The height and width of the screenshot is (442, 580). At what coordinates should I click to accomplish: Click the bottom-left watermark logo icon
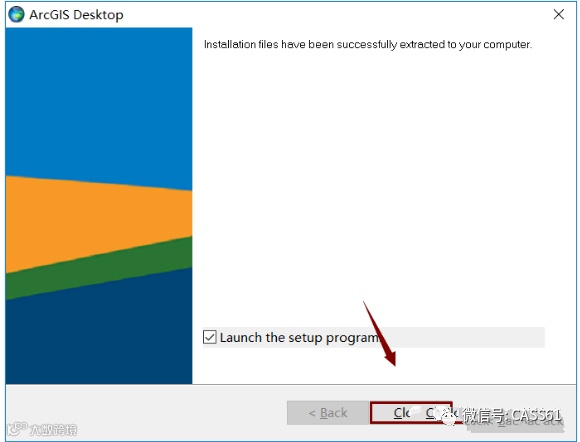coord(17,428)
